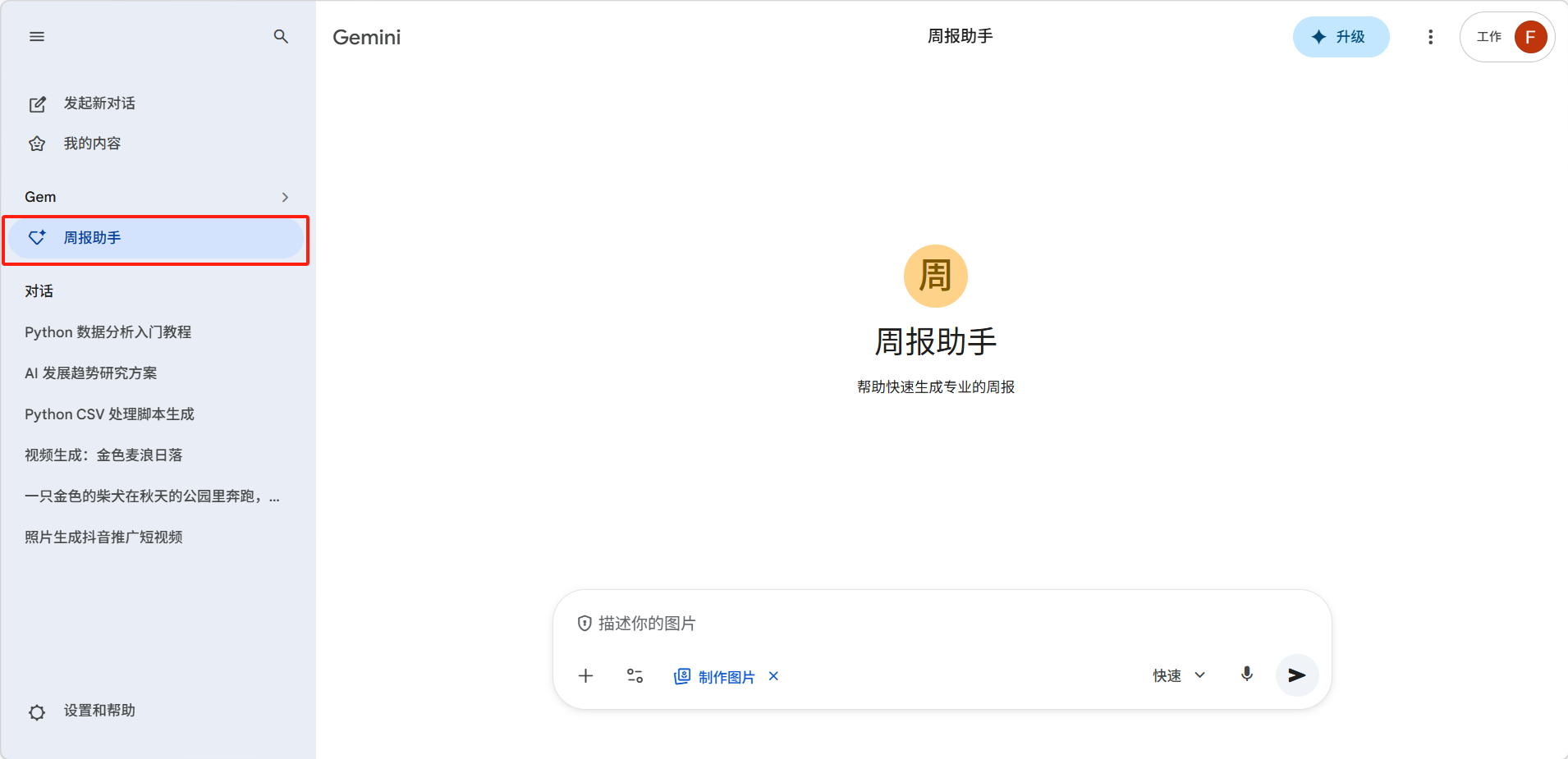Open 我的内容 in sidebar
The width and height of the screenshot is (1568, 759).
point(92,144)
